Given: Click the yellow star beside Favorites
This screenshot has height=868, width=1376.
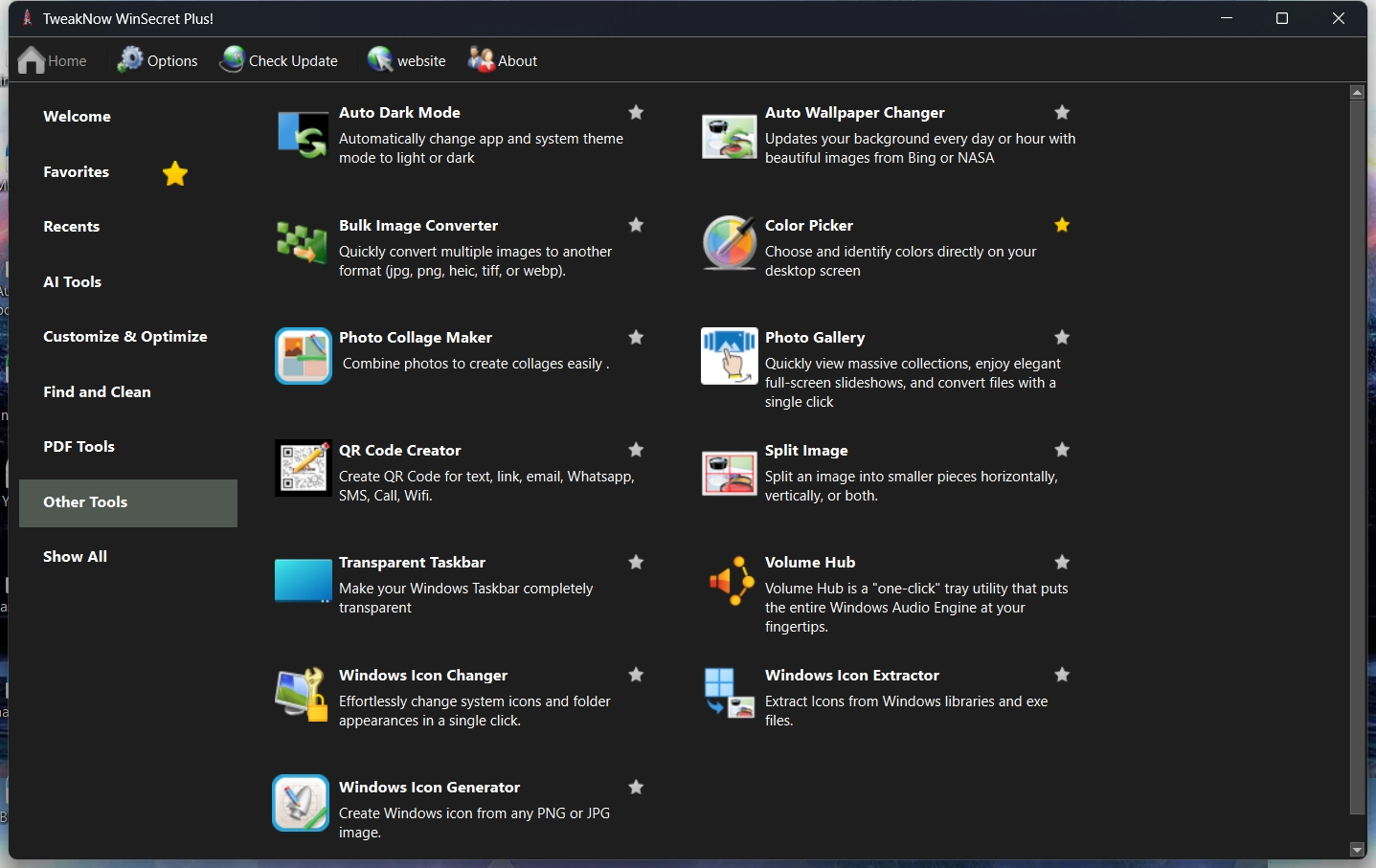Looking at the screenshot, I should click(x=175, y=173).
